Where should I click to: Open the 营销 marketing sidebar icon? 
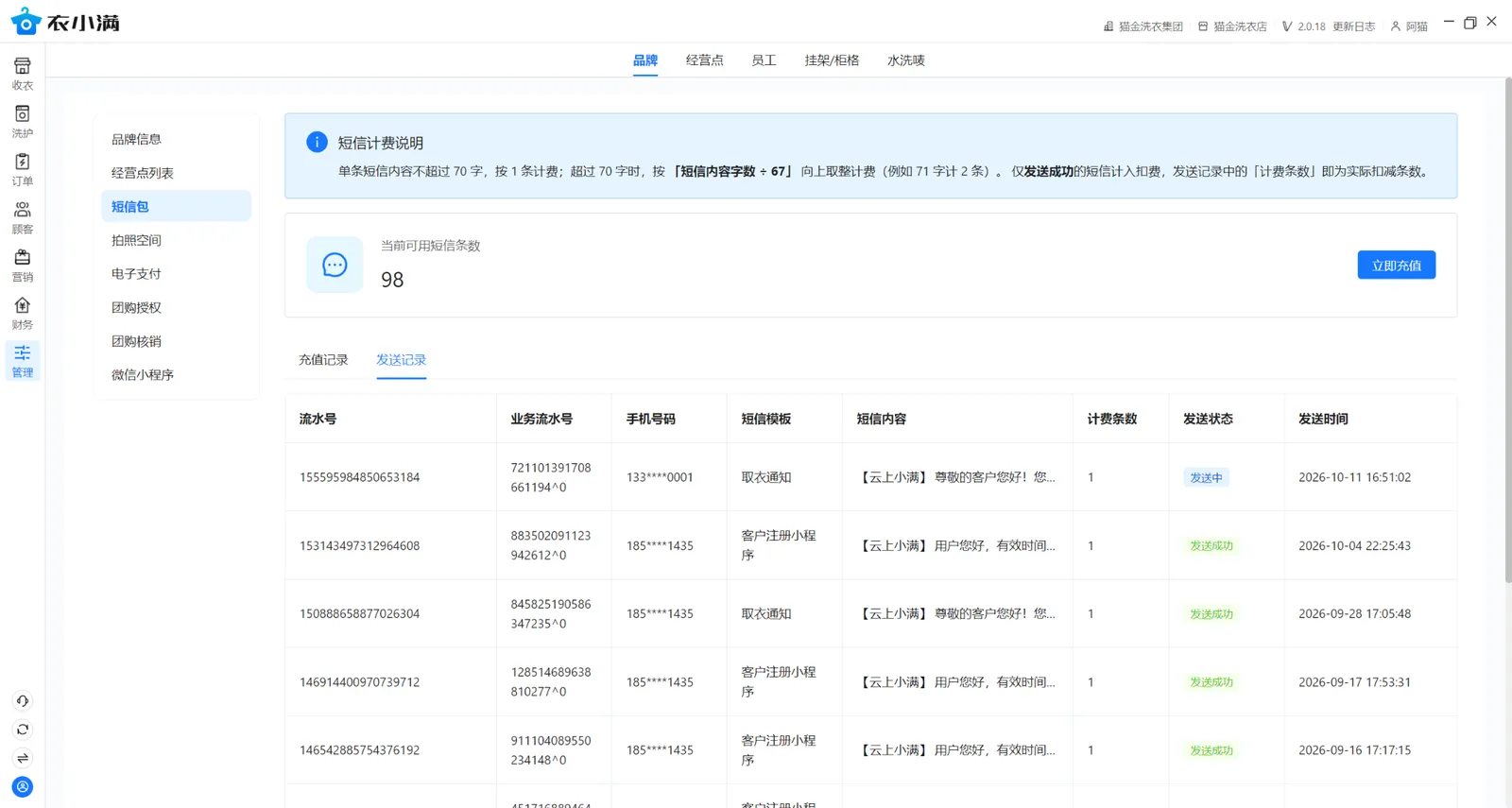click(x=22, y=266)
